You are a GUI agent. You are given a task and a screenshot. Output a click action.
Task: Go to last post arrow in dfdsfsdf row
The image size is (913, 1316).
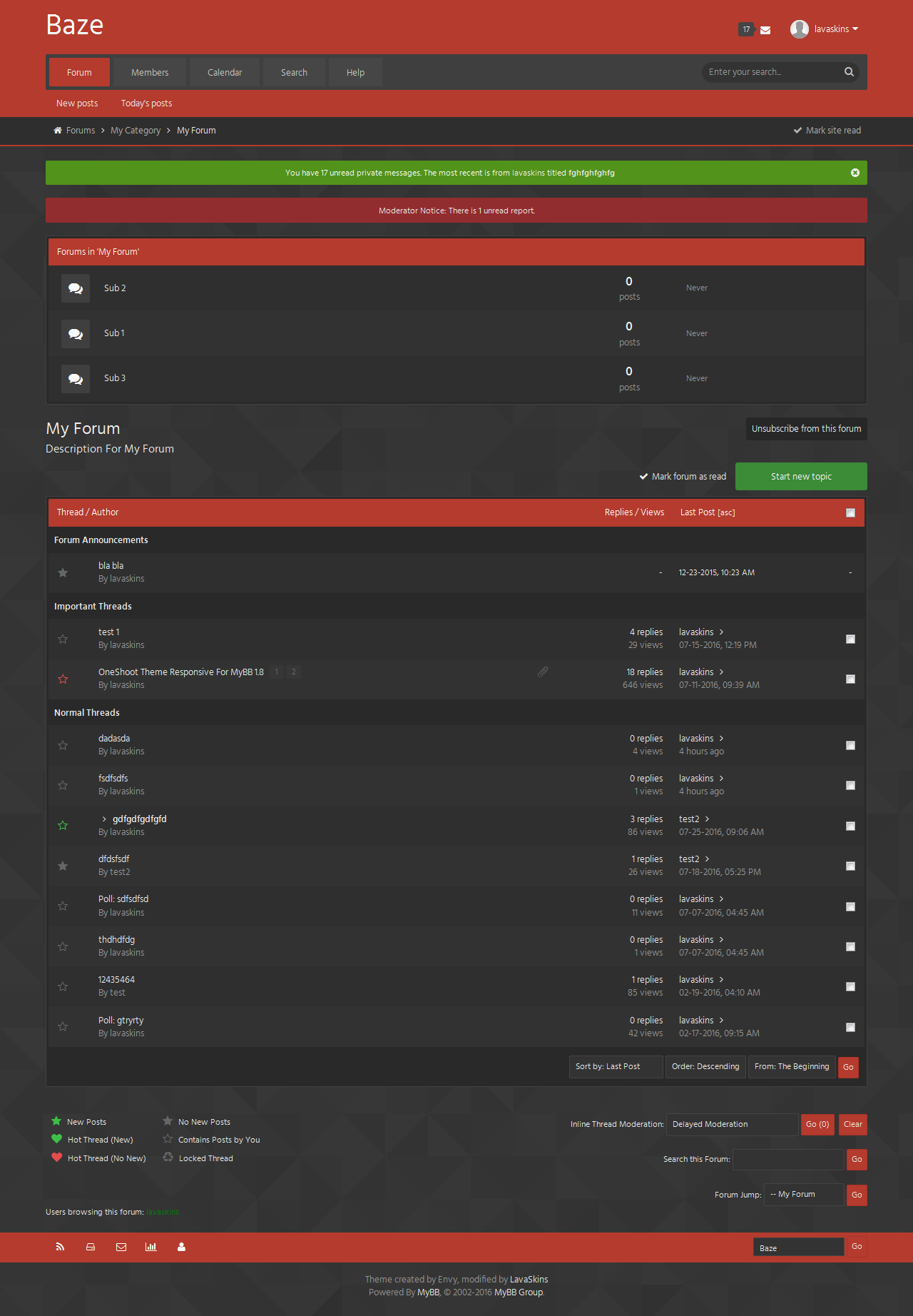click(x=707, y=859)
